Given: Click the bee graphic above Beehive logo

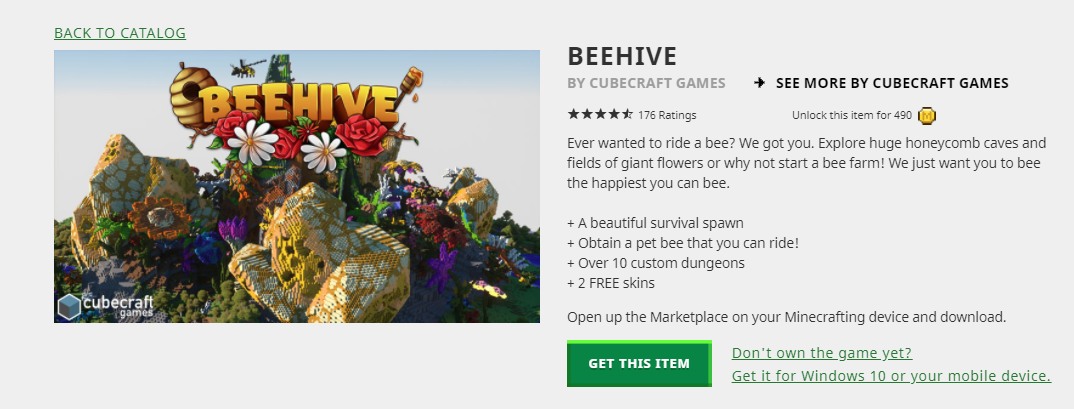Looking at the screenshot, I should click(247, 67).
